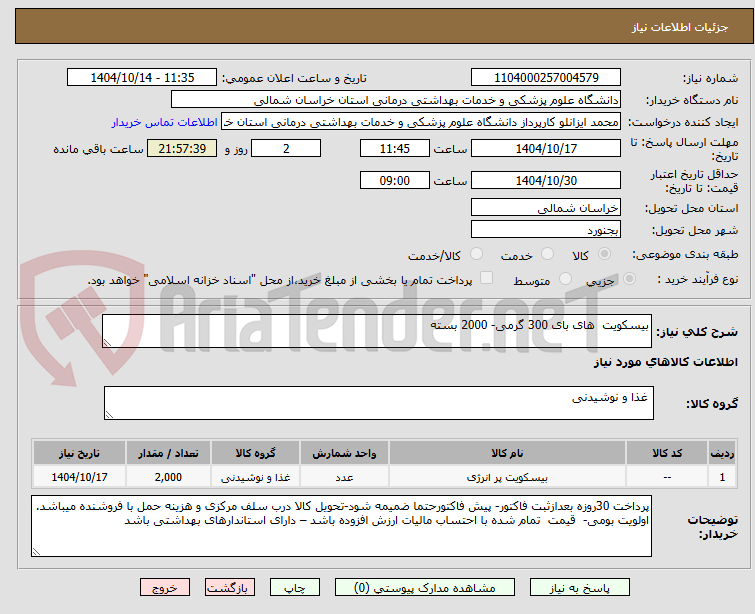Viewport: 755px width, 614px height.
Task: Click the delivery province خراسان شمالی field
Action: click(x=546, y=208)
